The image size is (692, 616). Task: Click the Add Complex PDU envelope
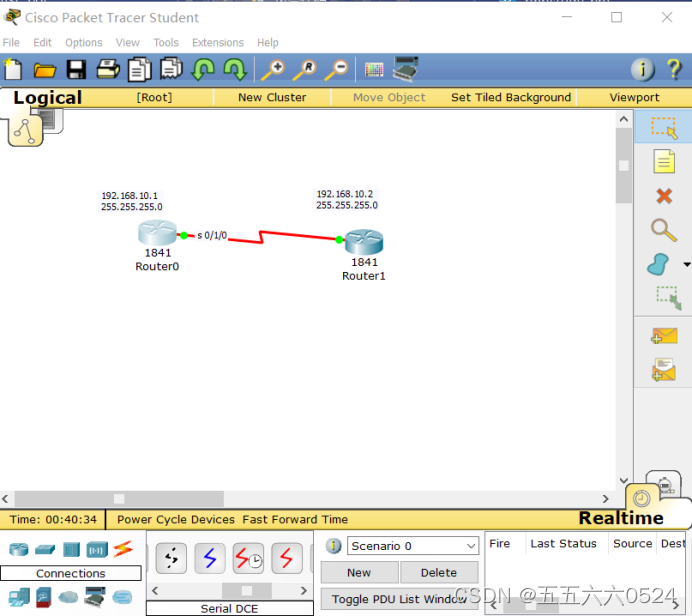(664, 370)
